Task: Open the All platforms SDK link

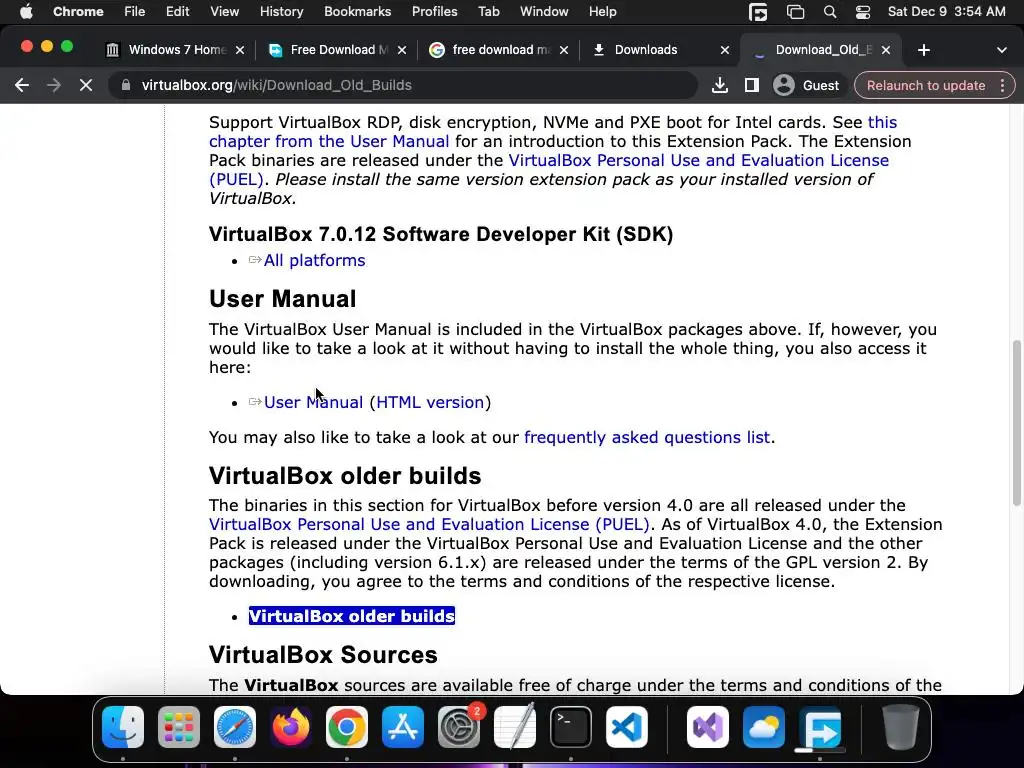Action: pos(314,260)
